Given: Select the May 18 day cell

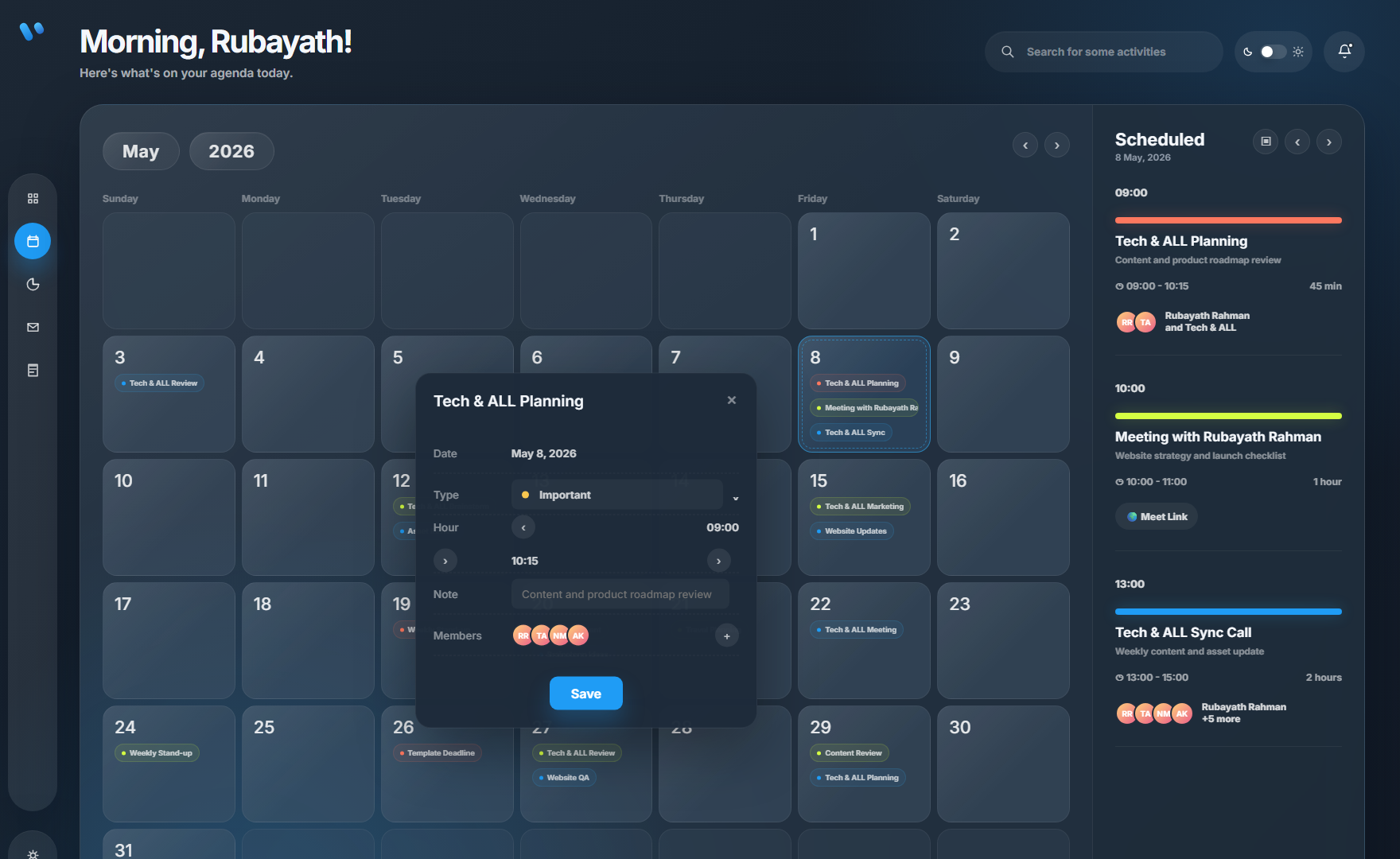Looking at the screenshot, I should click(x=308, y=640).
